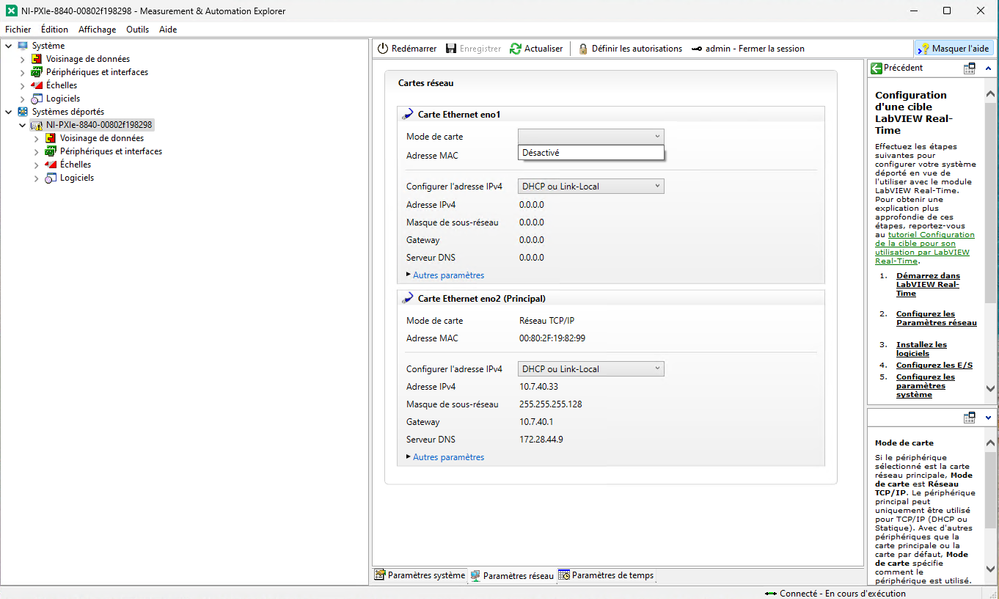
Task: Switch to the Paramètres réseau tab
Action: click(513, 575)
